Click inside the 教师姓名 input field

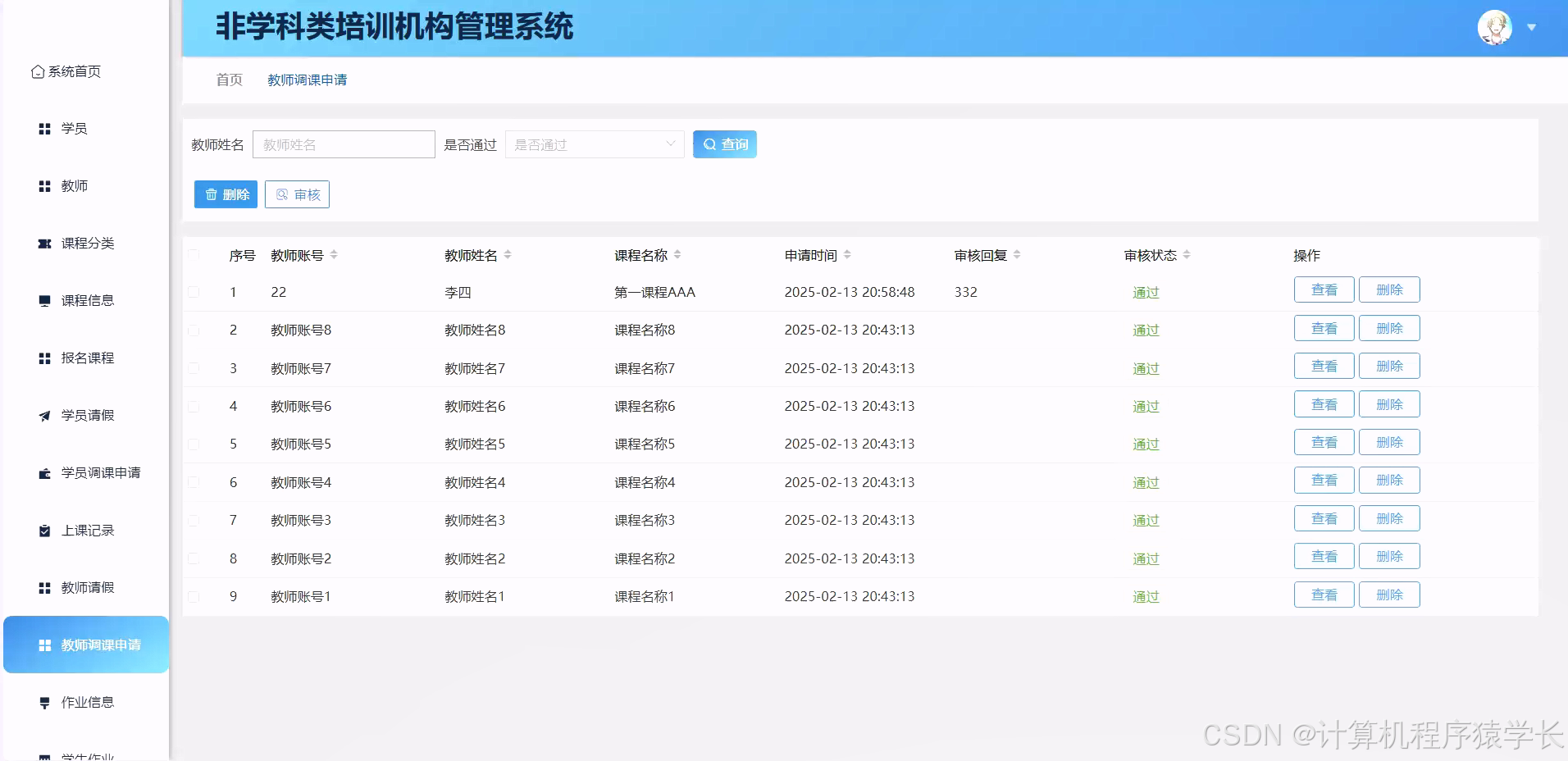click(344, 144)
